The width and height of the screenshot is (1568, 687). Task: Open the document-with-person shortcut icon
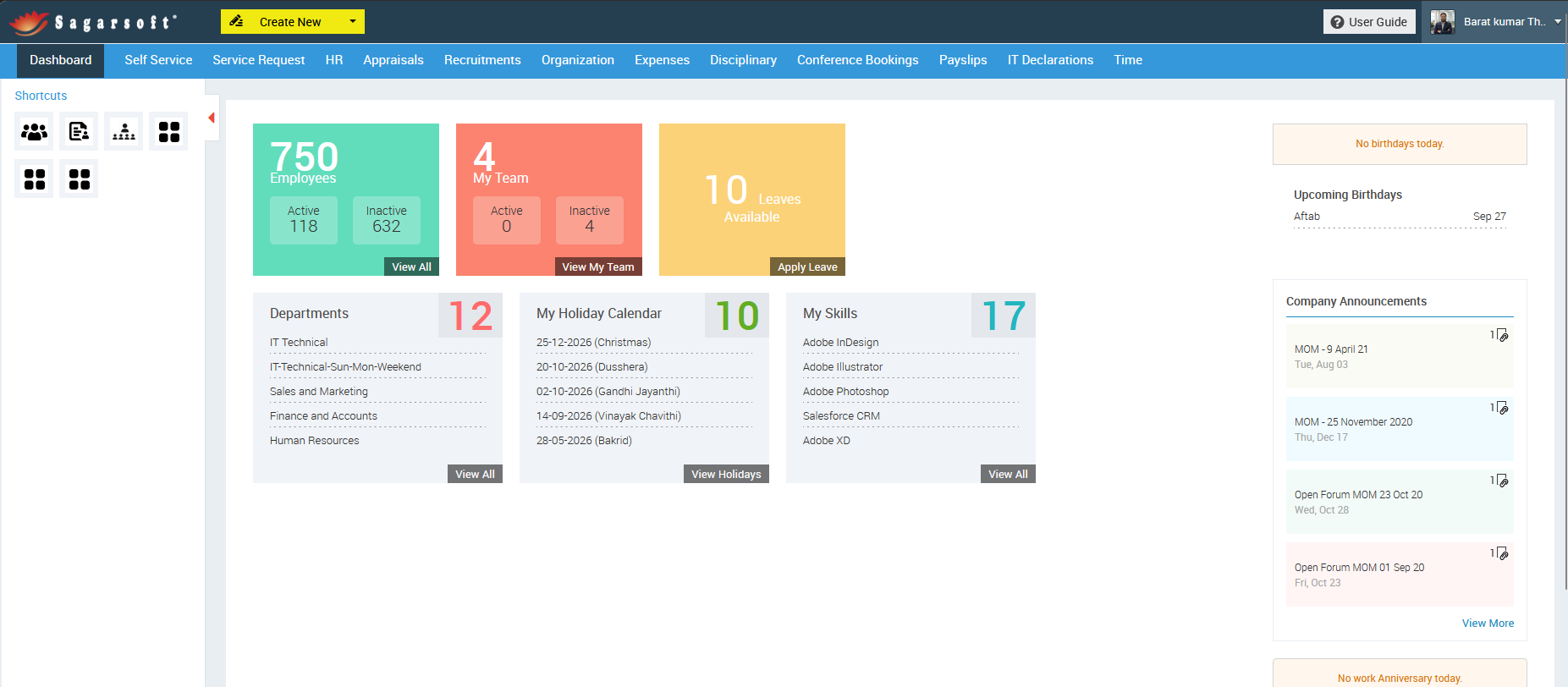(x=79, y=131)
